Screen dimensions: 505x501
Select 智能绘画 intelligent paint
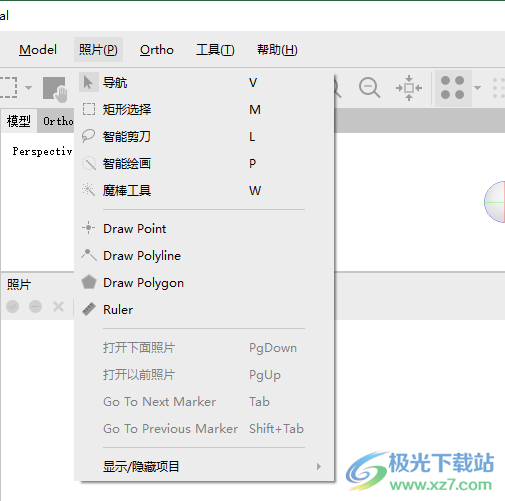click(204, 163)
